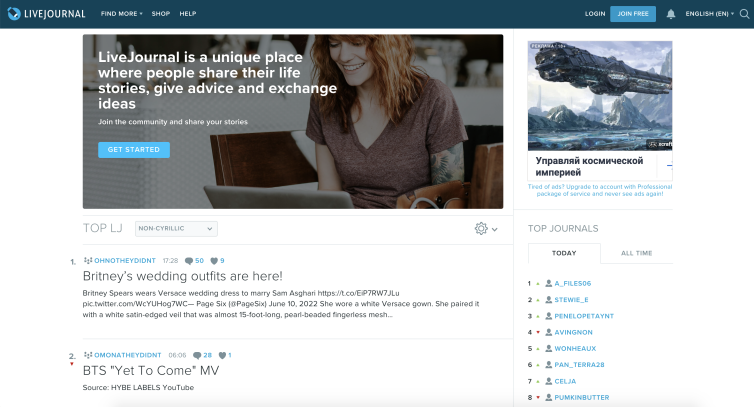Click the hero banner image
Viewport: 754px width, 407px height.
click(x=293, y=121)
